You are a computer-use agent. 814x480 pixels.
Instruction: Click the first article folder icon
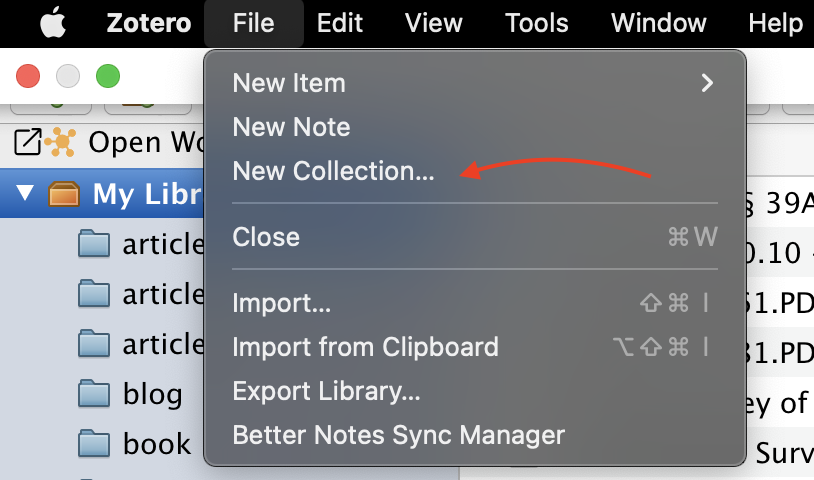pyautogui.click(x=94, y=244)
